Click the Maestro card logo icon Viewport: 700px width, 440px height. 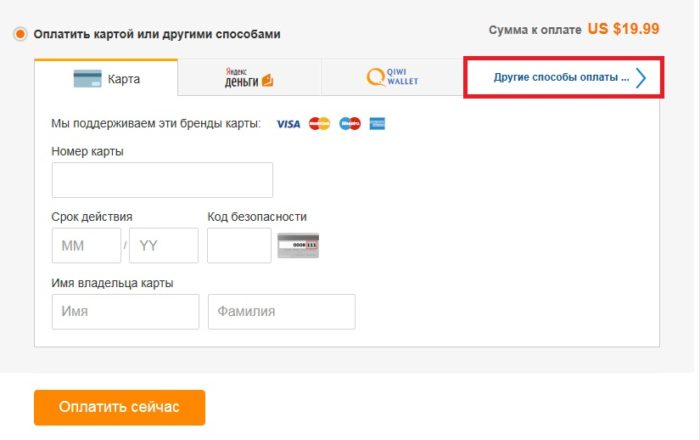350,124
